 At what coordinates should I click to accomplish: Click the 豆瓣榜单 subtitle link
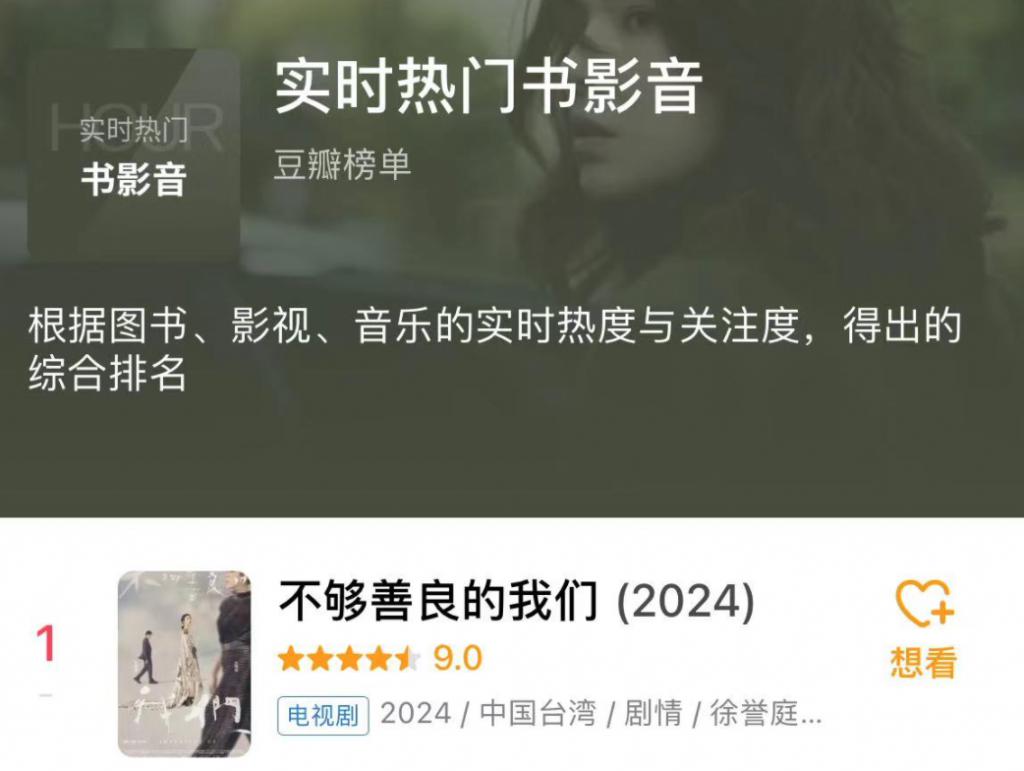click(342, 165)
